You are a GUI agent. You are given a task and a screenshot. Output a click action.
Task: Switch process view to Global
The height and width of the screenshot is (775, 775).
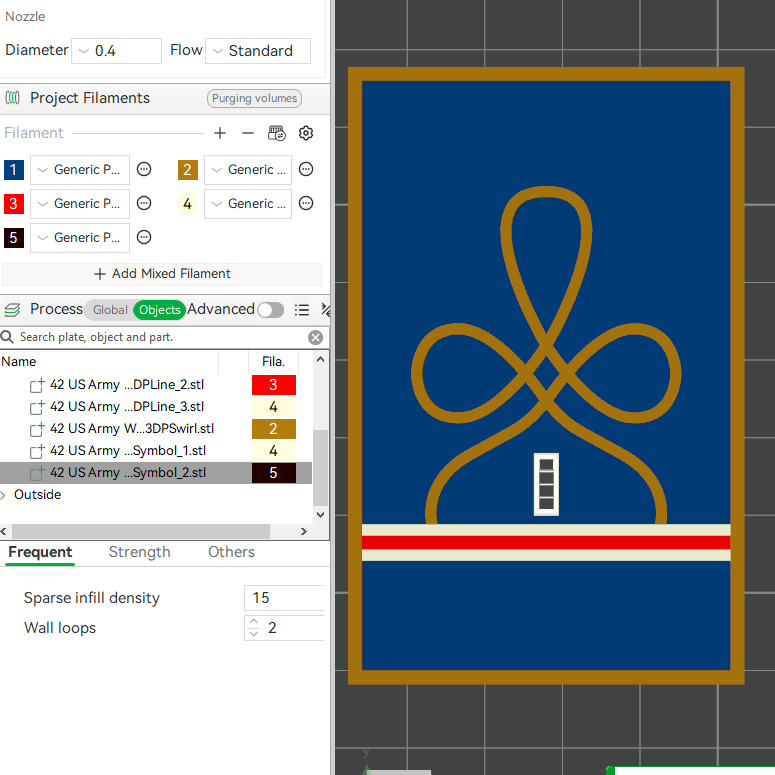tap(110, 310)
